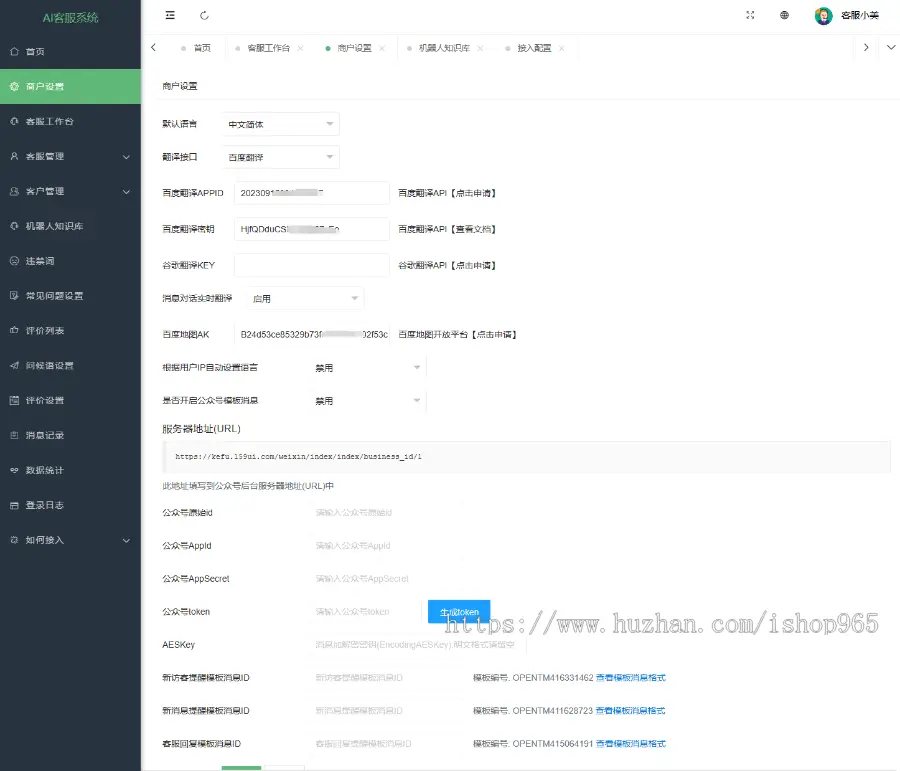Click the card icon for 登录日志

(14, 505)
